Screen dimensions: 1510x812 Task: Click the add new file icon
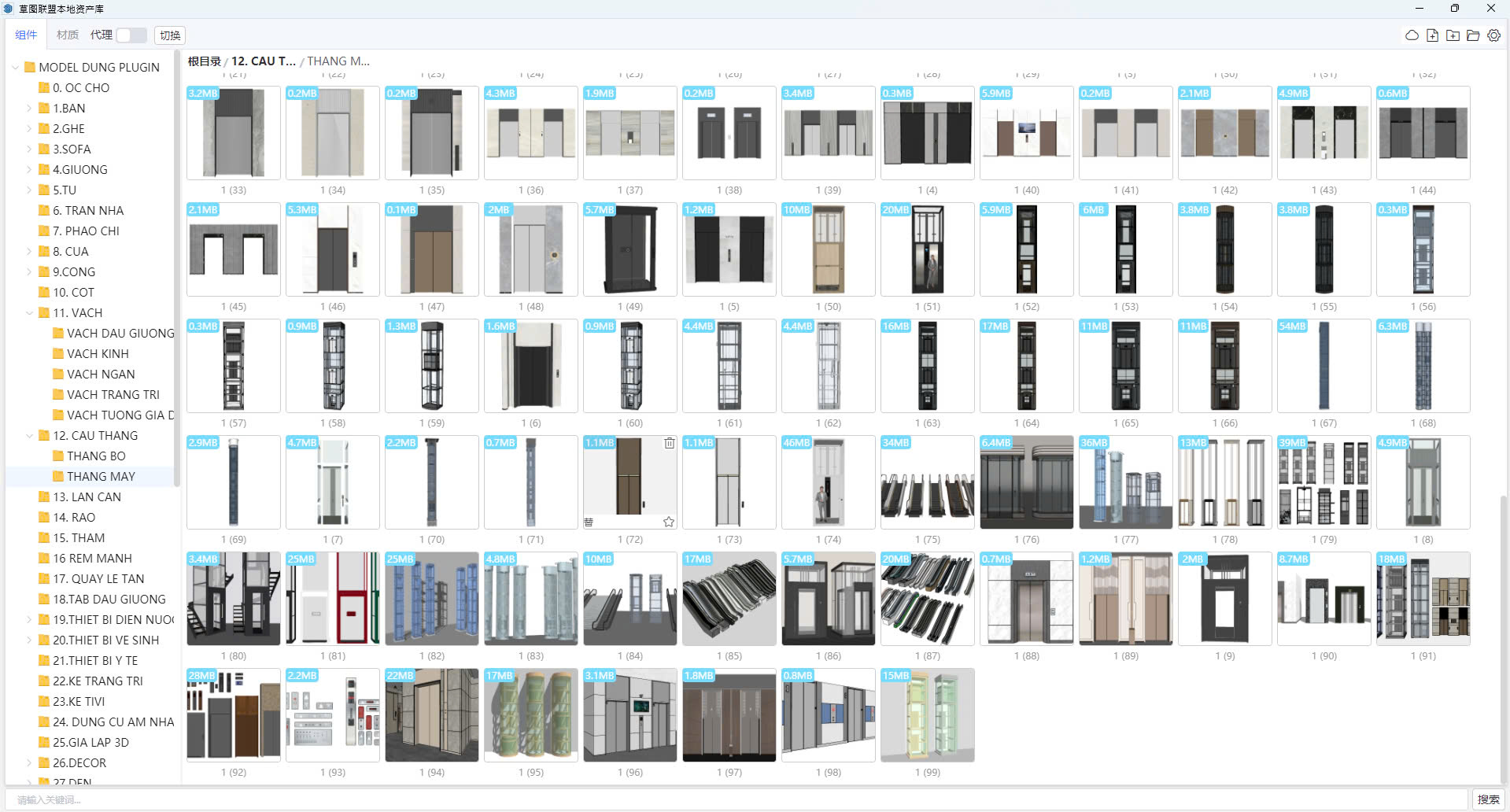1432,35
